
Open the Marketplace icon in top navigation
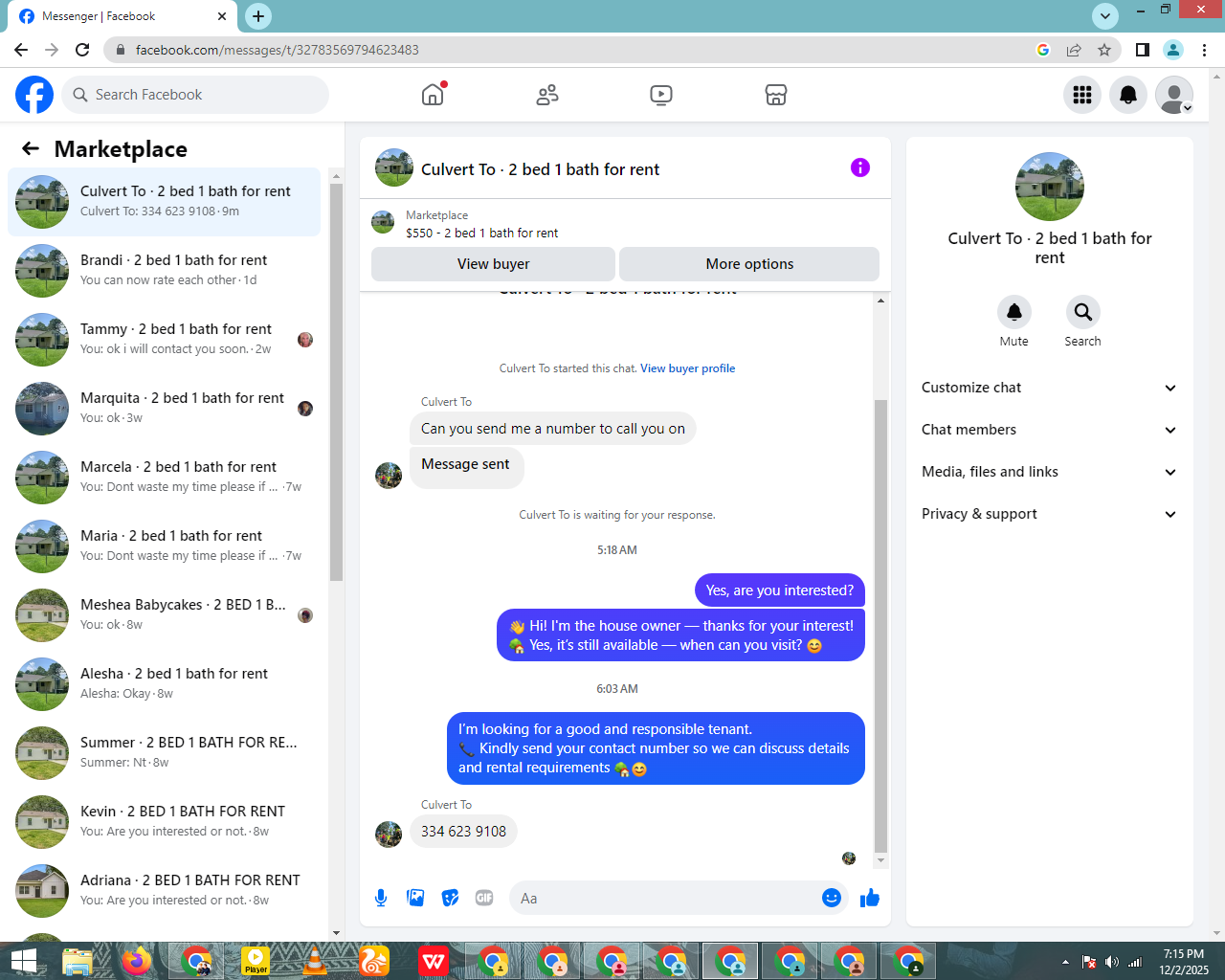pos(776,95)
